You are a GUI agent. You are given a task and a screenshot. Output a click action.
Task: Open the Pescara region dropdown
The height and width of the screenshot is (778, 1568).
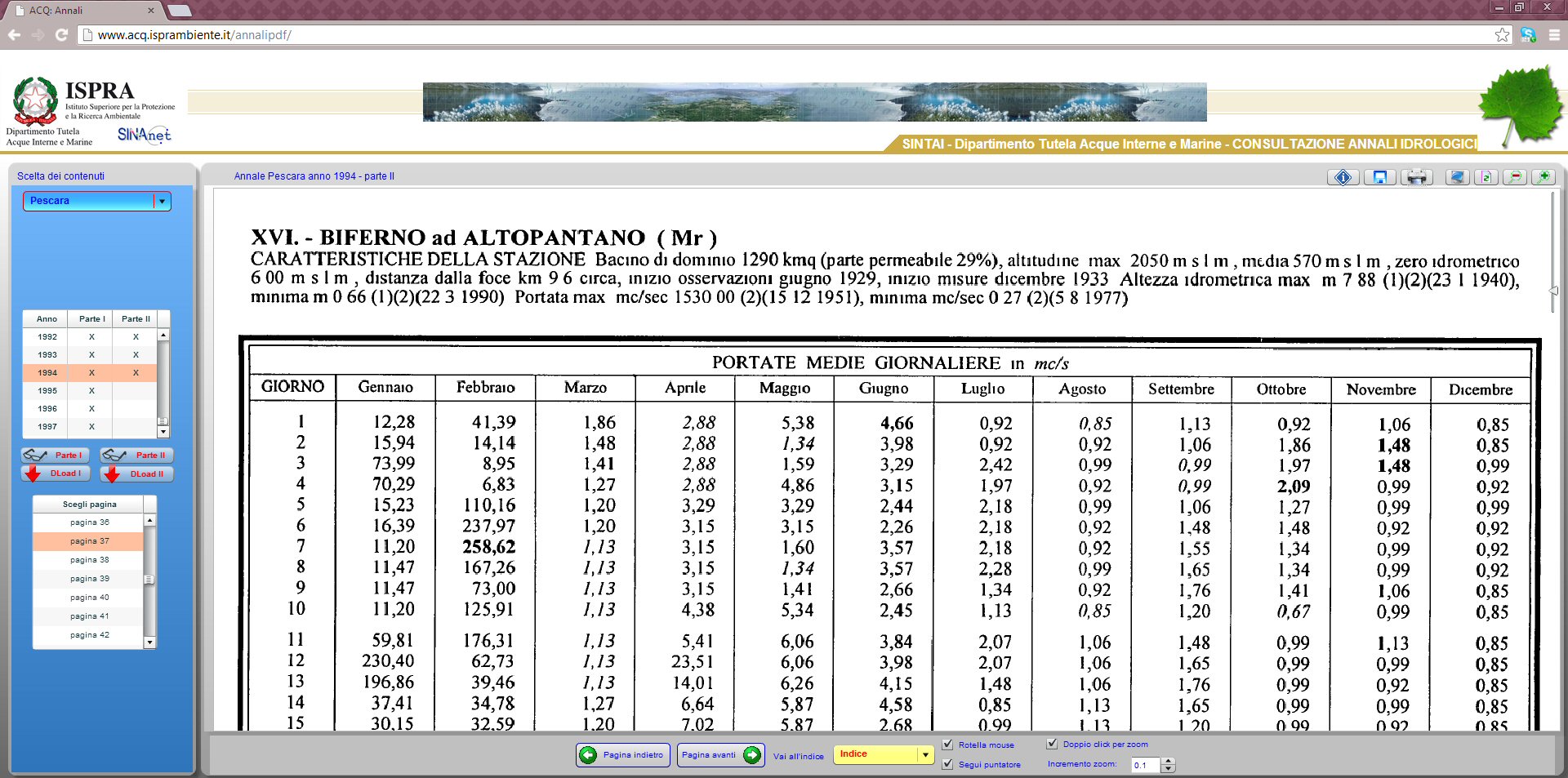162,201
